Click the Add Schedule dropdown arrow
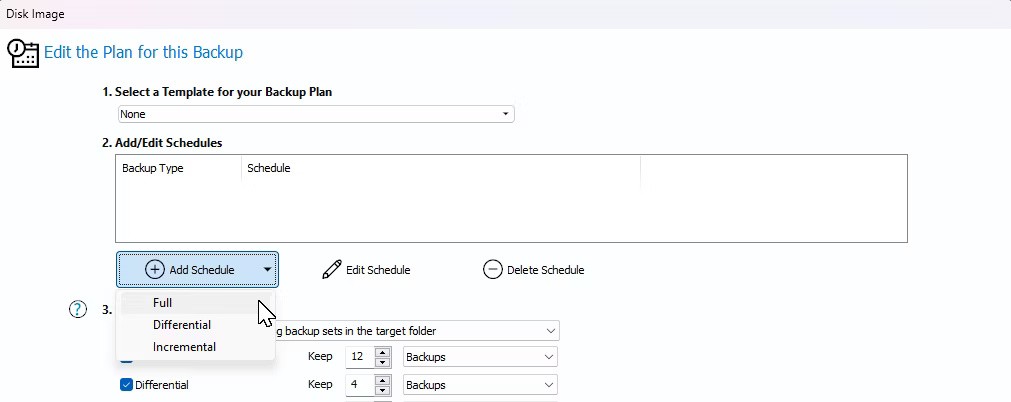The width and height of the screenshot is (1011, 402). 267,270
